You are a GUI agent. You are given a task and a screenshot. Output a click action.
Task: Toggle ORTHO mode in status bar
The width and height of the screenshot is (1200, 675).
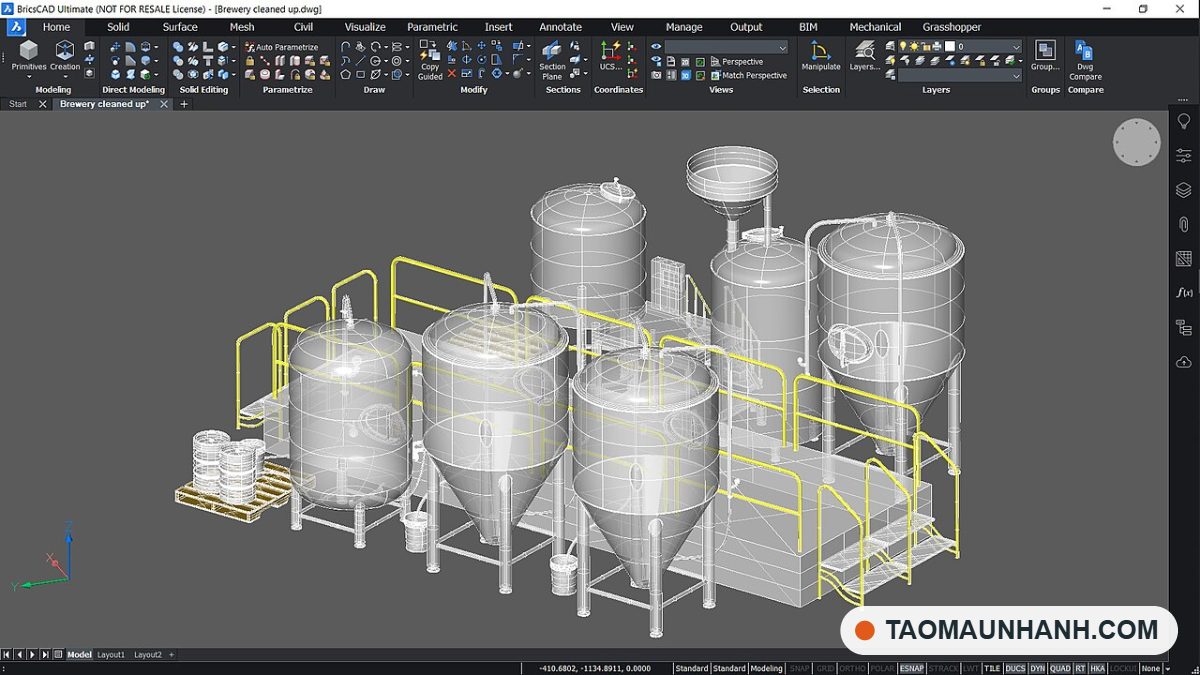852,668
